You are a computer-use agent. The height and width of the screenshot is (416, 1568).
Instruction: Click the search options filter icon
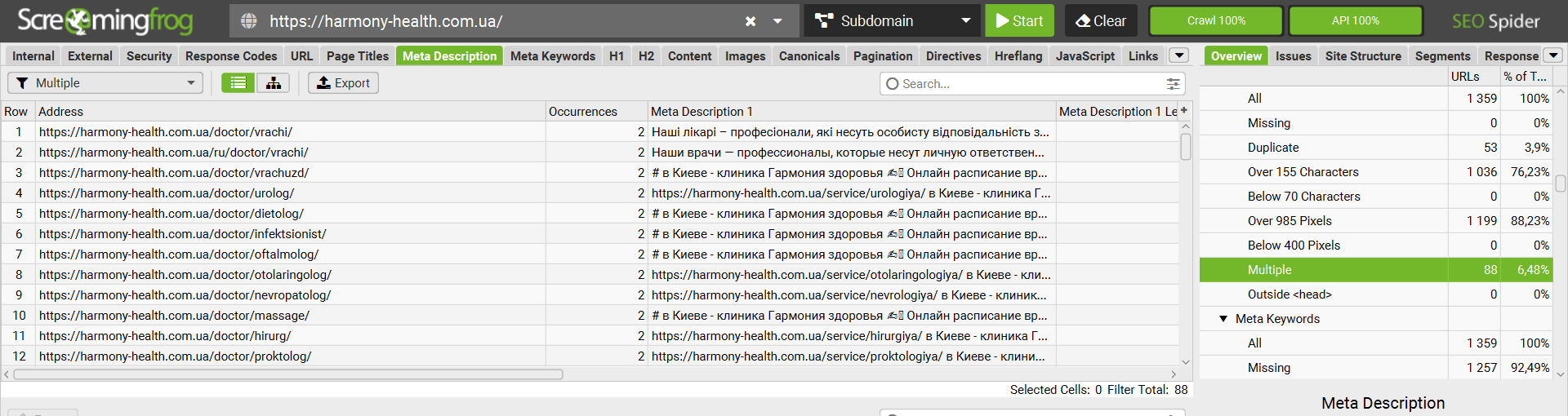point(1173,84)
